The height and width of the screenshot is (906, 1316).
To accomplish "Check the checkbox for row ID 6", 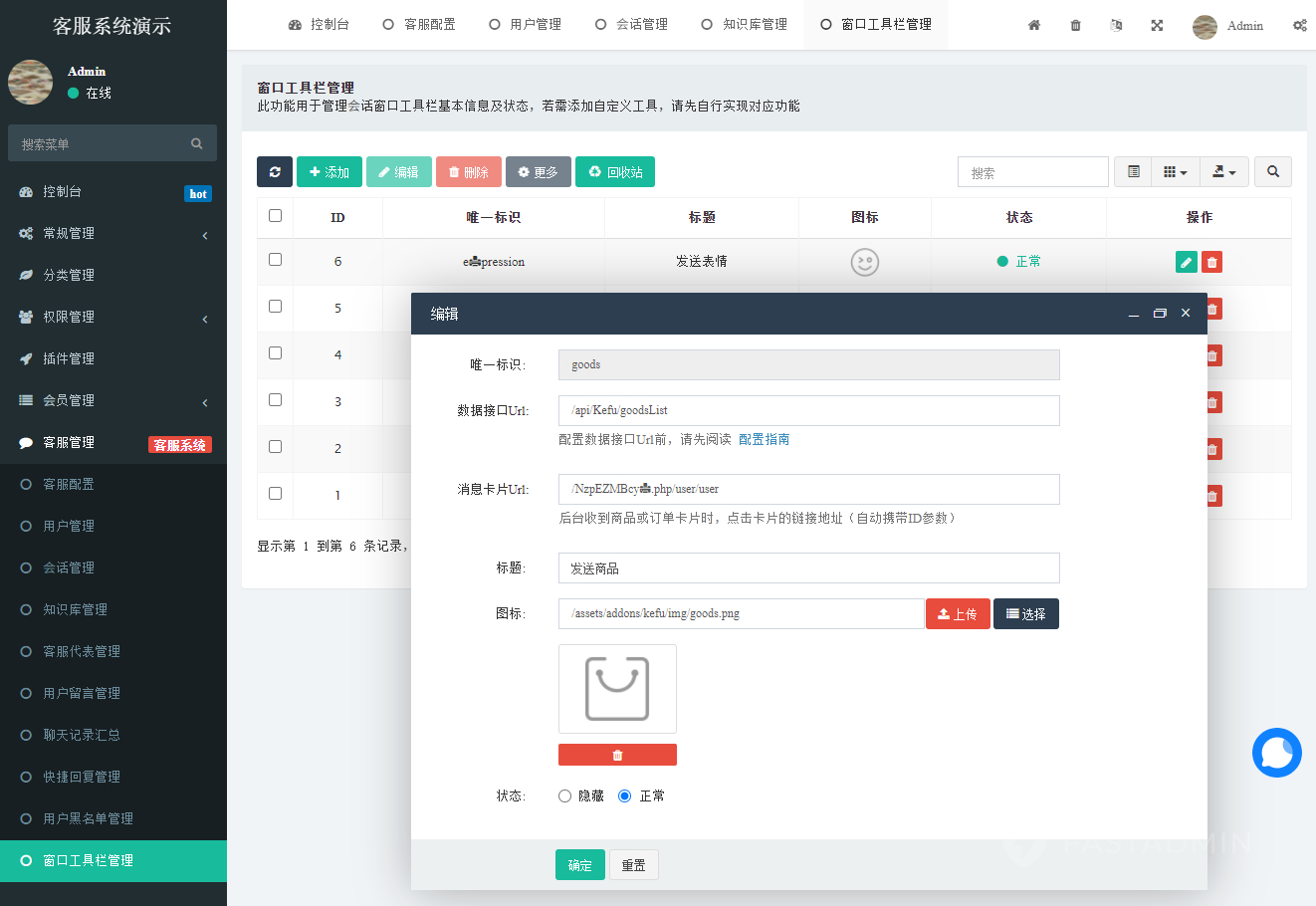I will pos(275,260).
